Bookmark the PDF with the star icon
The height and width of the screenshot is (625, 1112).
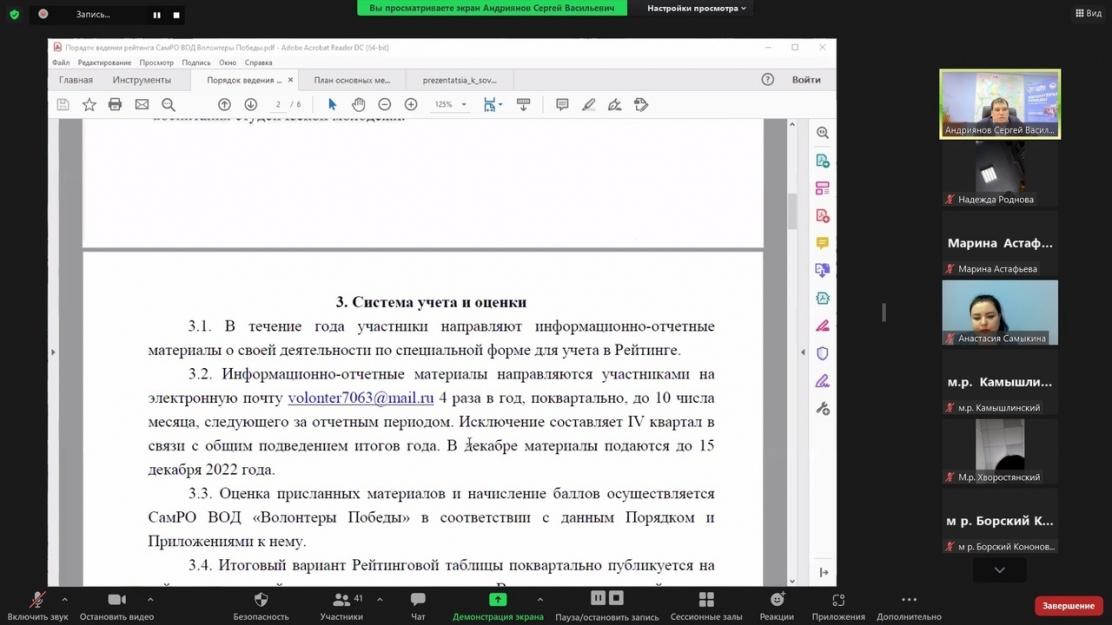click(x=89, y=105)
